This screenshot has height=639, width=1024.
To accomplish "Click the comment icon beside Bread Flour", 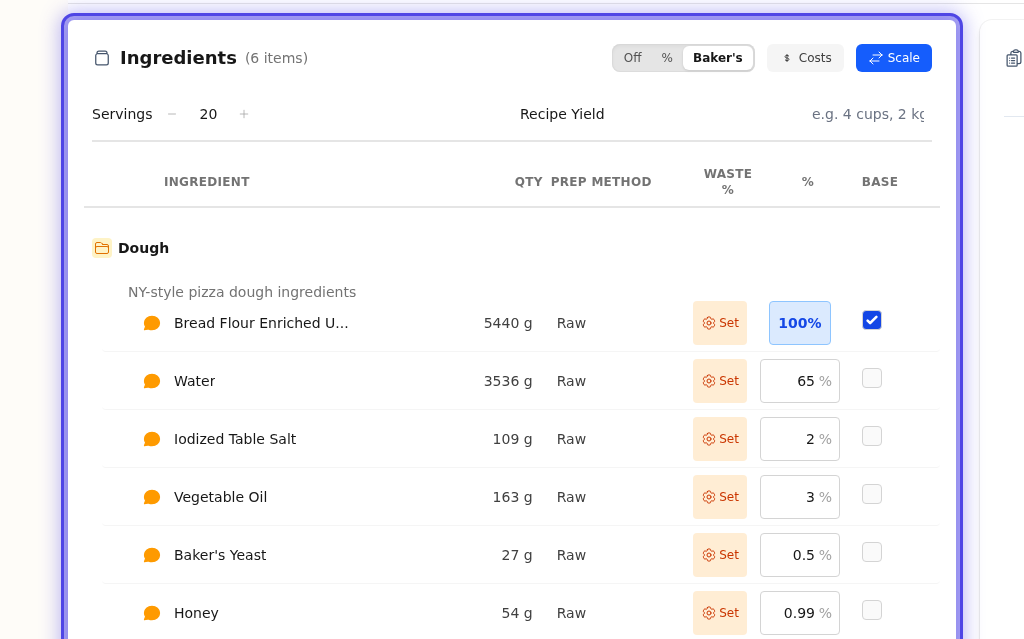I will point(152,323).
